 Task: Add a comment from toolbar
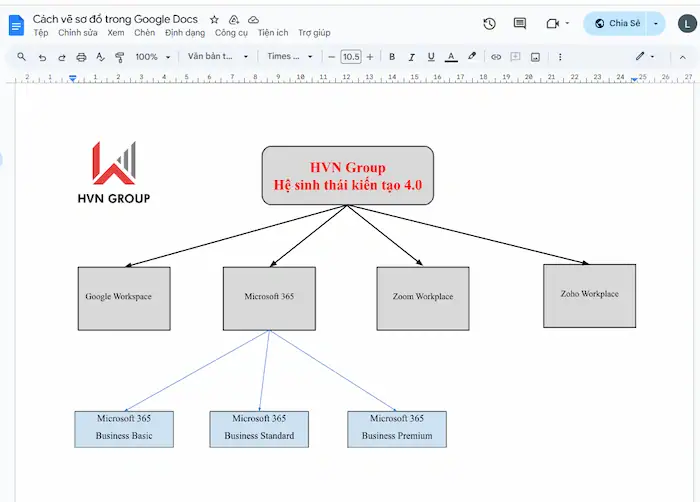point(515,57)
